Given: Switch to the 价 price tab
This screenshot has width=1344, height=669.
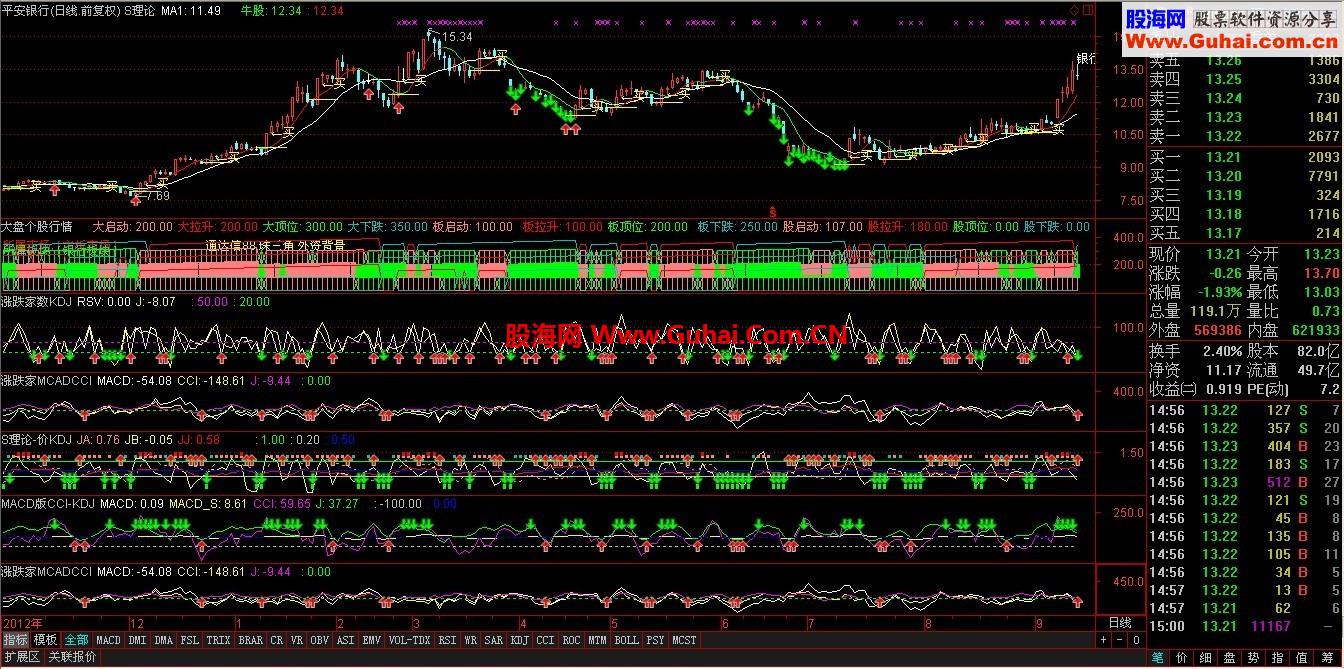Looking at the screenshot, I should pos(1182,657).
